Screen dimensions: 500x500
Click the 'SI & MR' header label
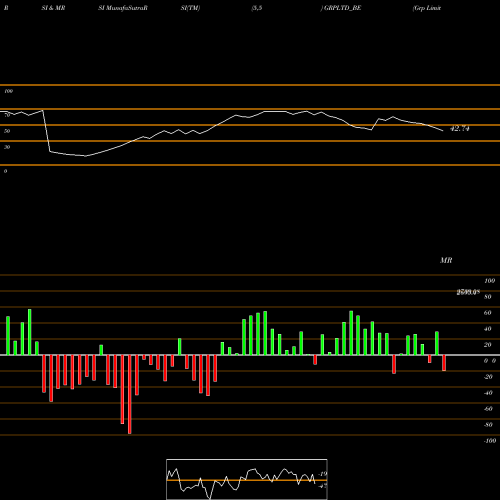click(53, 8)
